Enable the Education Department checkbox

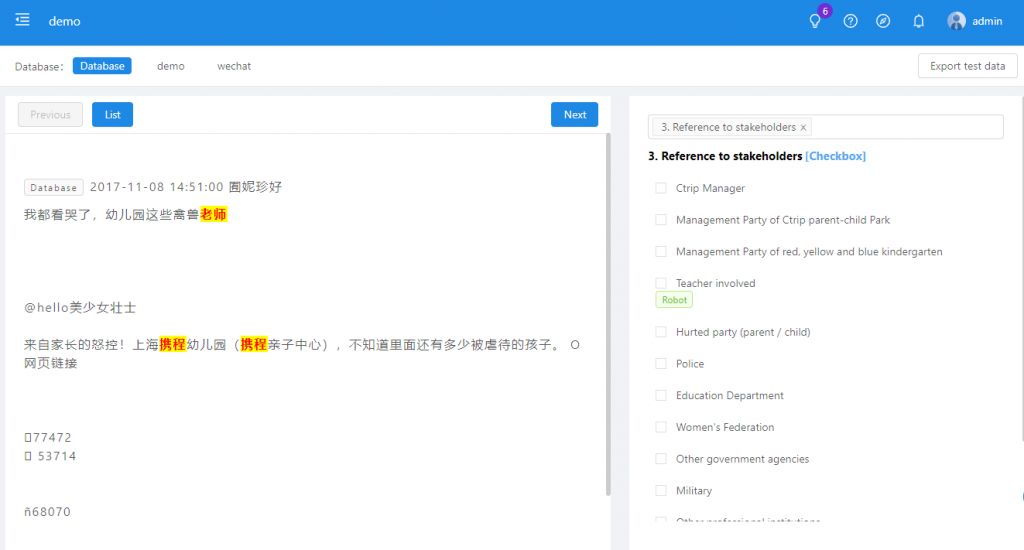[x=661, y=396]
